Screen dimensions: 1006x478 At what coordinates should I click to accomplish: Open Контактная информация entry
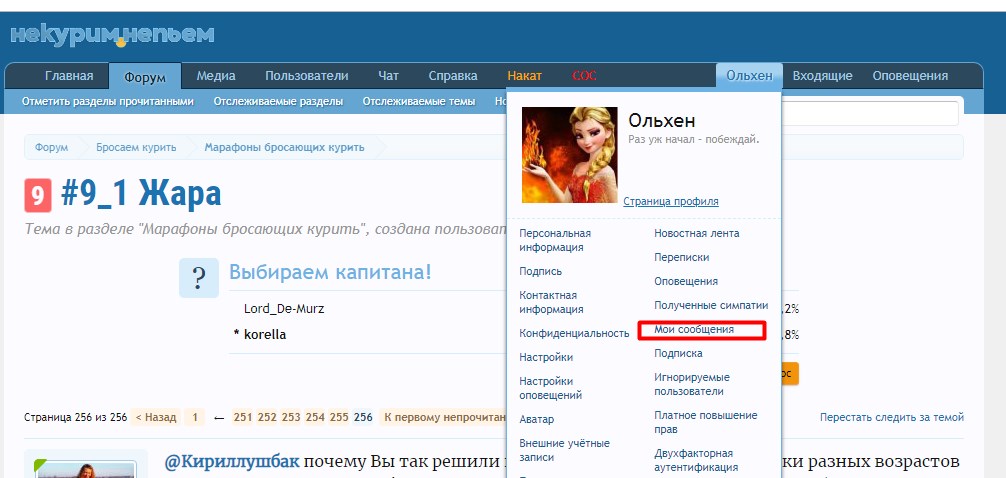(x=551, y=302)
